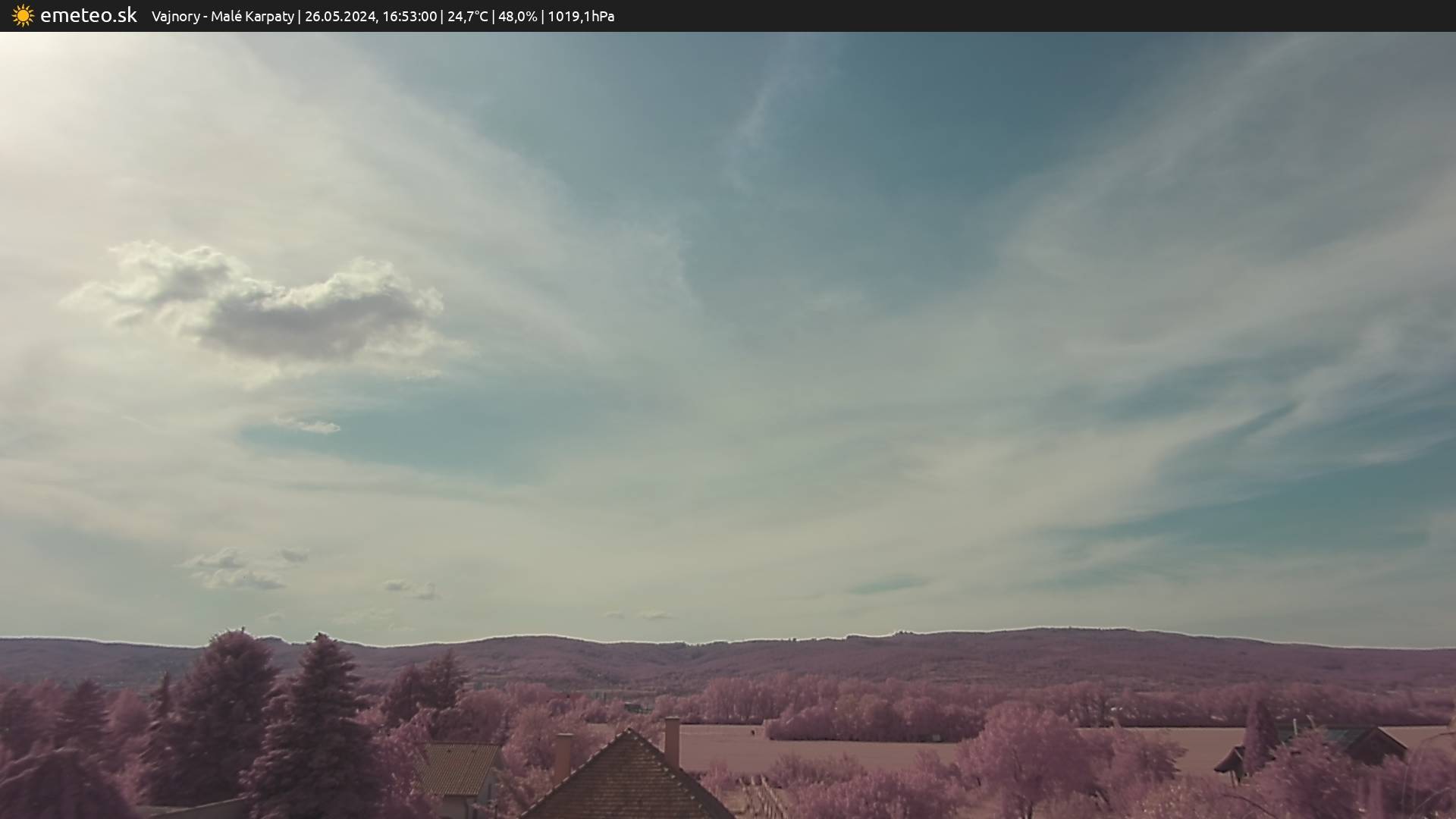
Task: Click the sun logo icon
Action: point(23,16)
